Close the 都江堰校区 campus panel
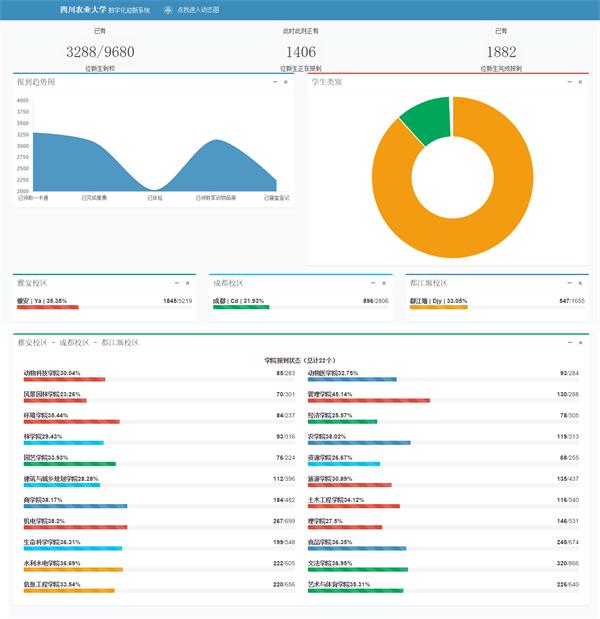Image resolution: width=600 pixels, height=619 pixels. click(580, 283)
